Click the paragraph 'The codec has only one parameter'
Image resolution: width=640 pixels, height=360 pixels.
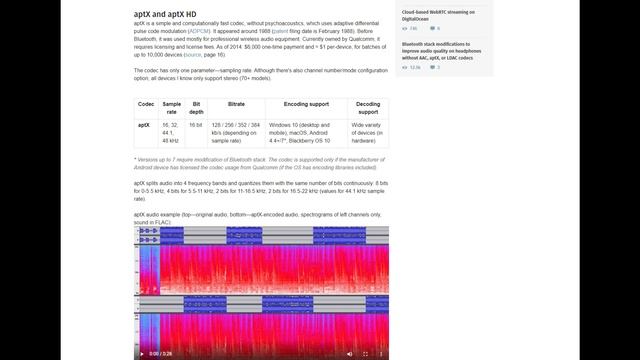pyautogui.click(x=261, y=74)
